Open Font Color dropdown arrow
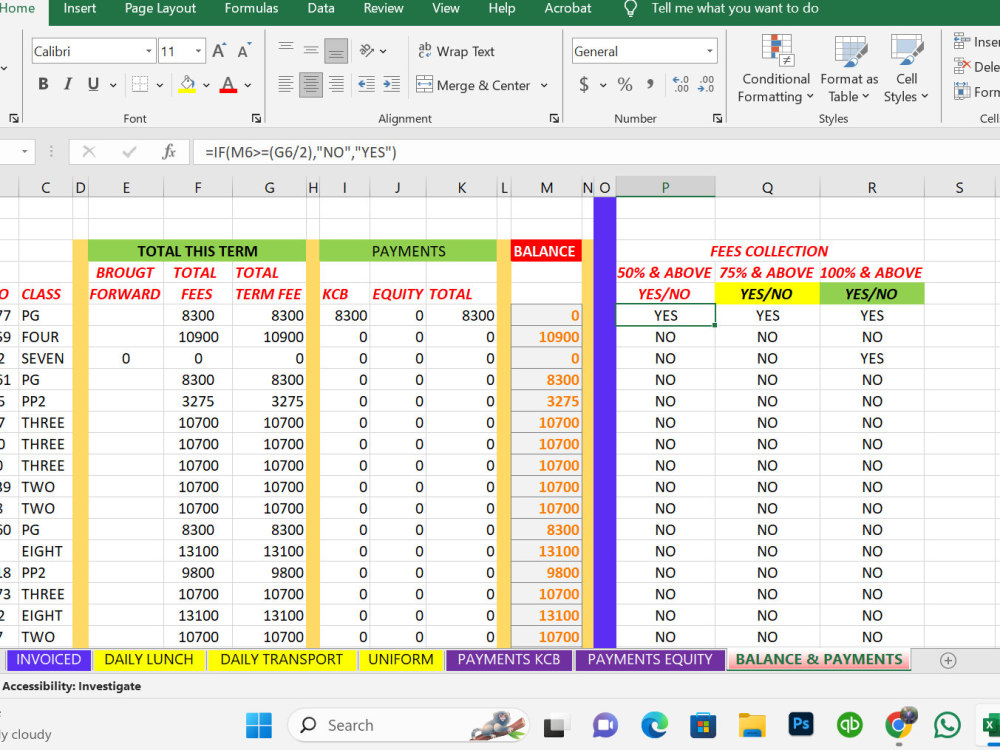 (247, 85)
